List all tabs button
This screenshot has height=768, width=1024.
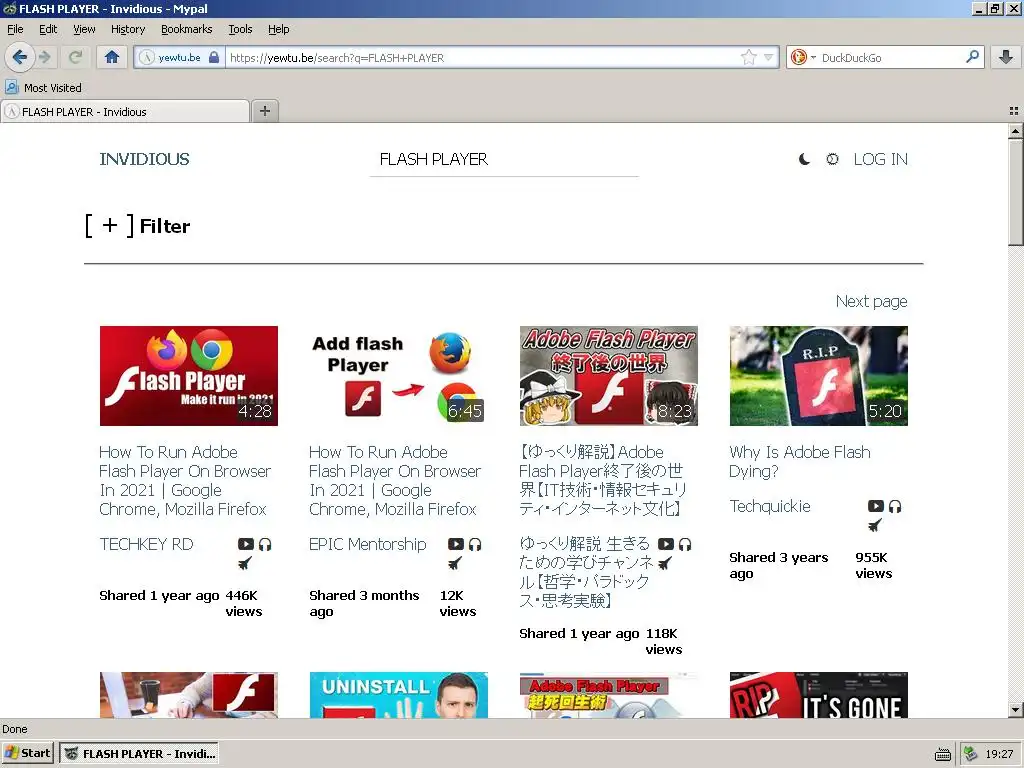[1014, 111]
